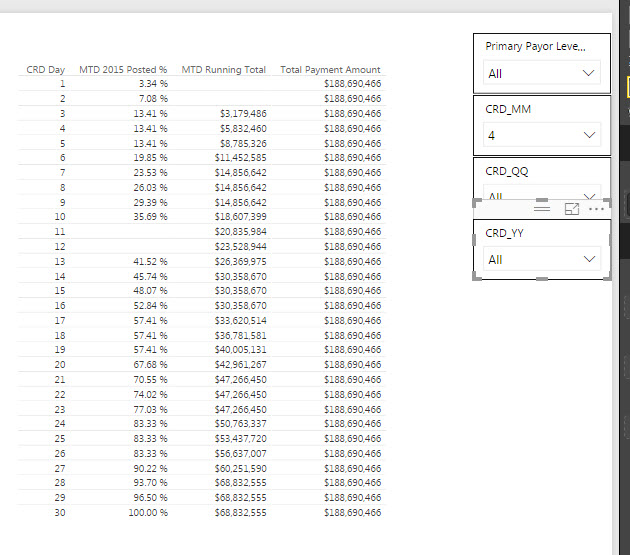Select the 74.02 % posted value
Screen dimensions: 630x555
point(150,395)
